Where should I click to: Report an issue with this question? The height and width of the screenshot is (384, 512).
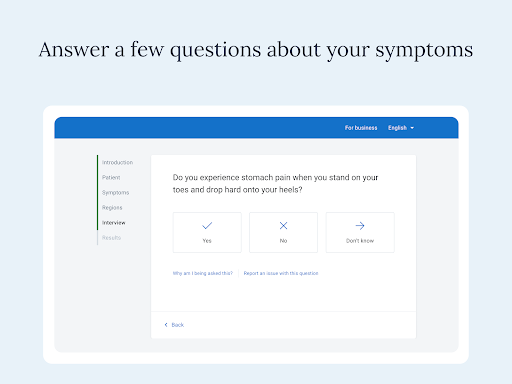[281, 273]
